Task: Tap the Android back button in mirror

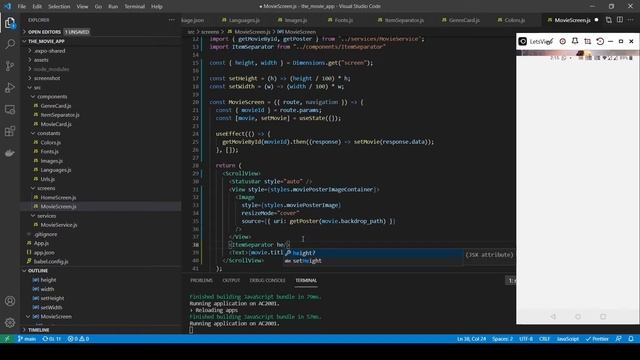Action: pyautogui.click(x=553, y=316)
